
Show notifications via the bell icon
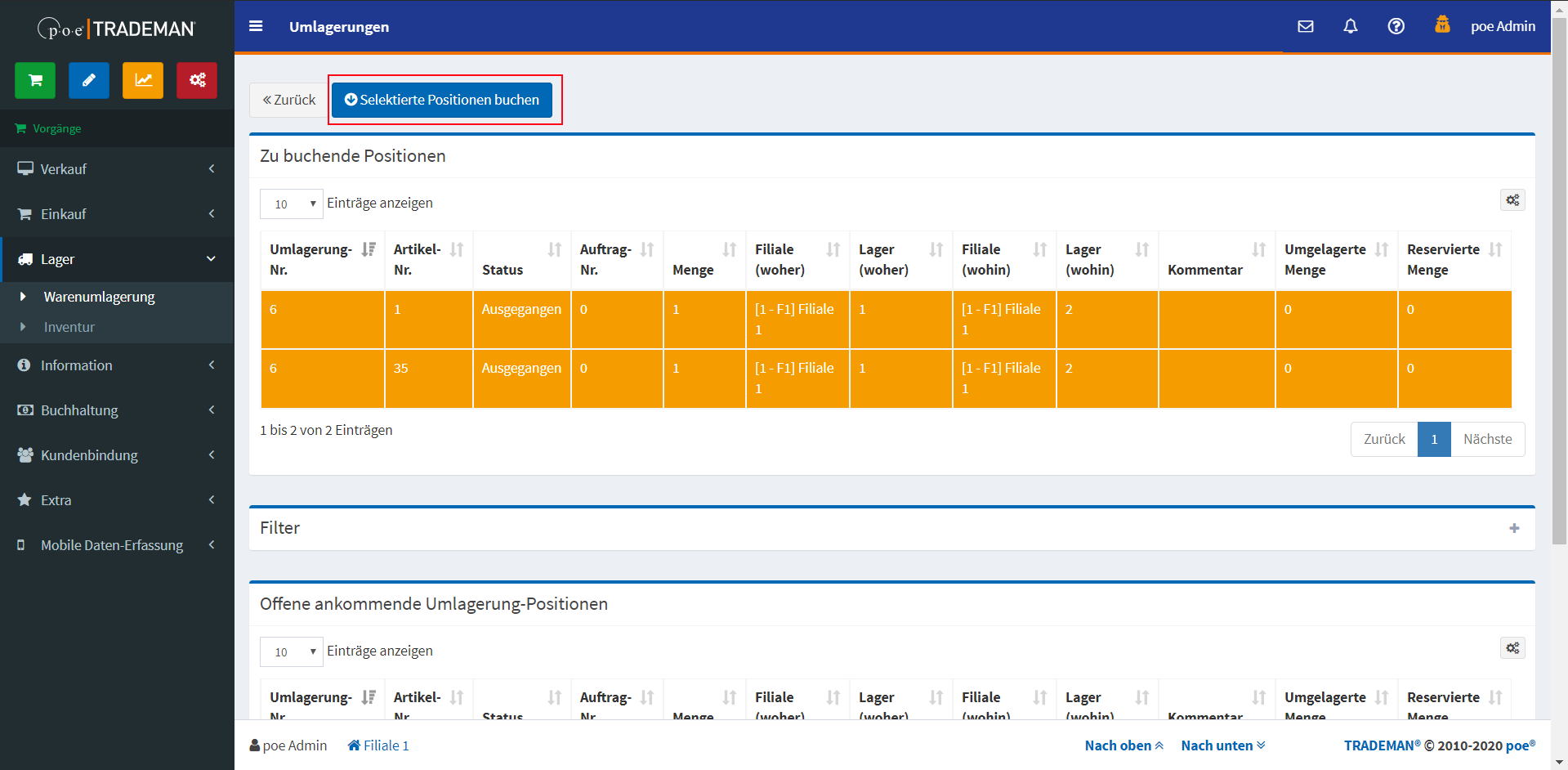coord(1350,26)
